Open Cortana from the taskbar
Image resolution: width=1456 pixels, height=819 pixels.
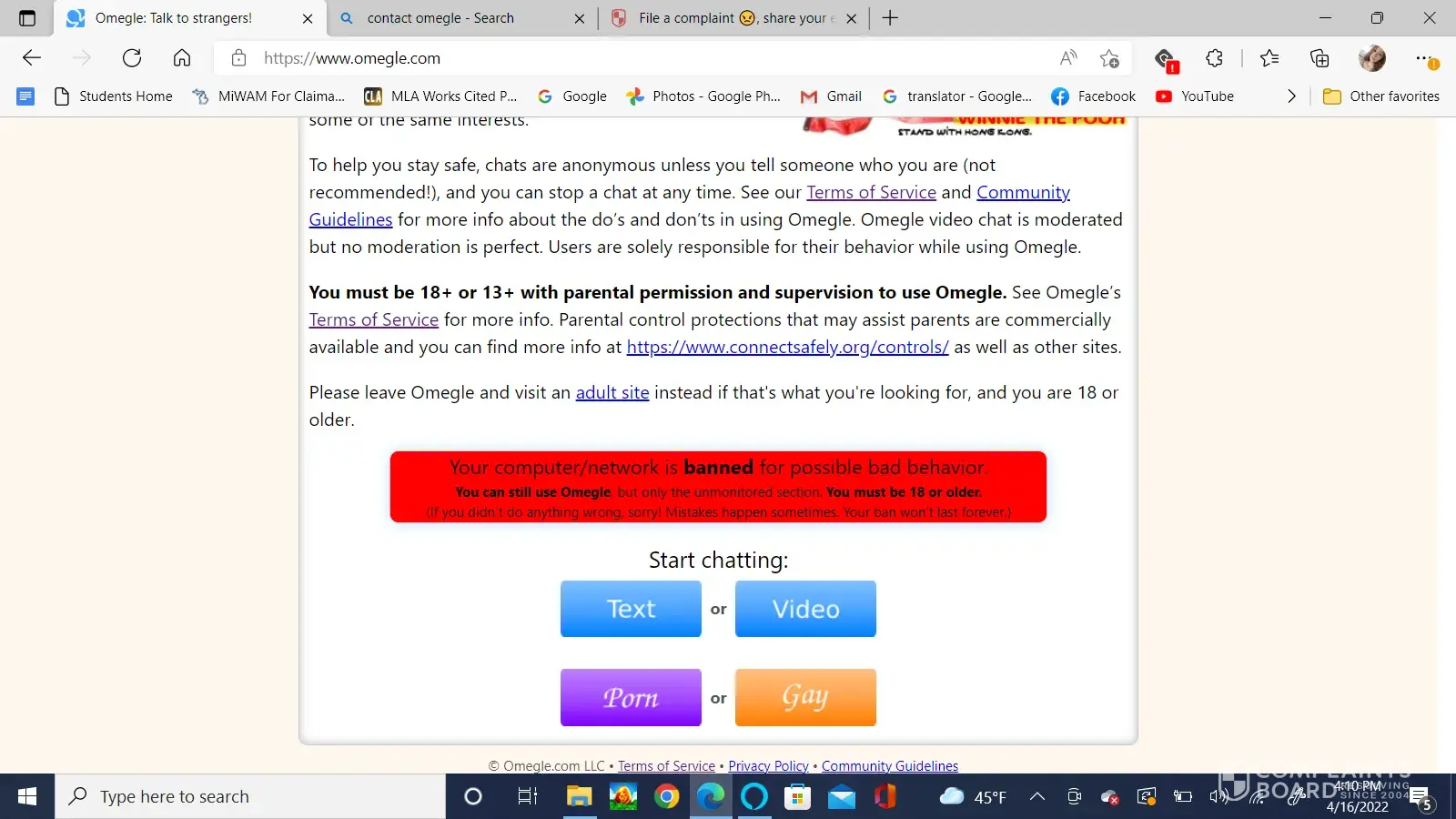(x=473, y=797)
